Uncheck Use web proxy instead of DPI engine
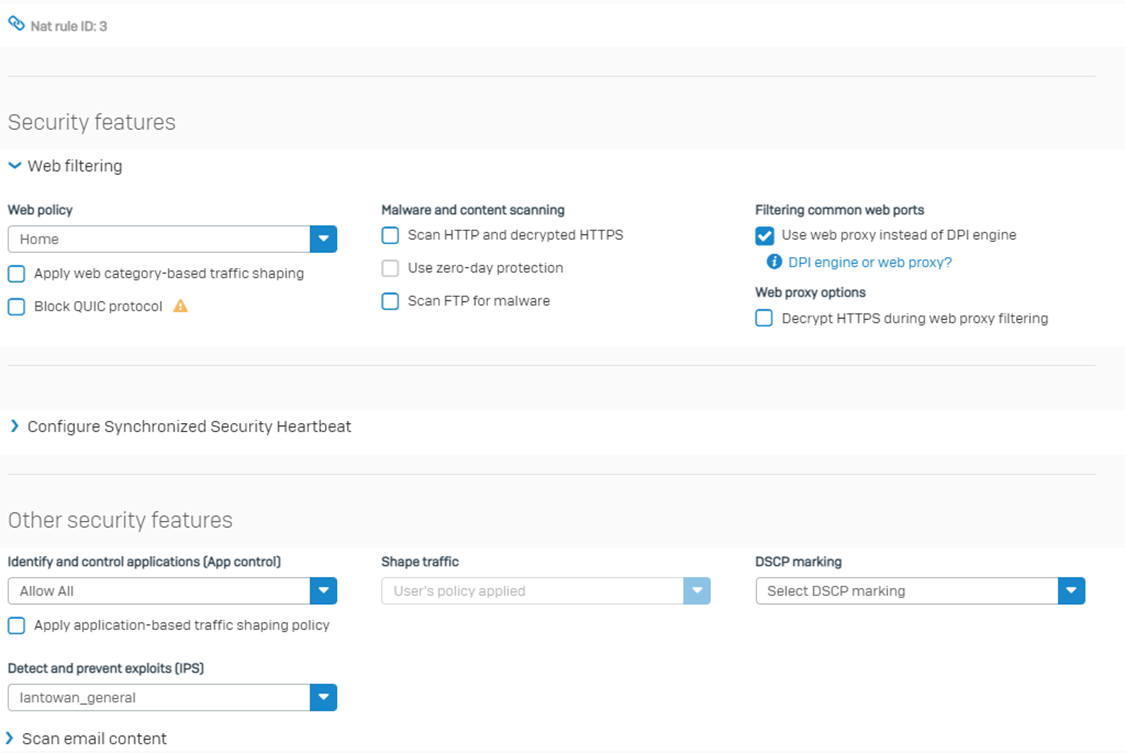The height and width of the screenshot is (753, 1125). click(x=765, y=236)
